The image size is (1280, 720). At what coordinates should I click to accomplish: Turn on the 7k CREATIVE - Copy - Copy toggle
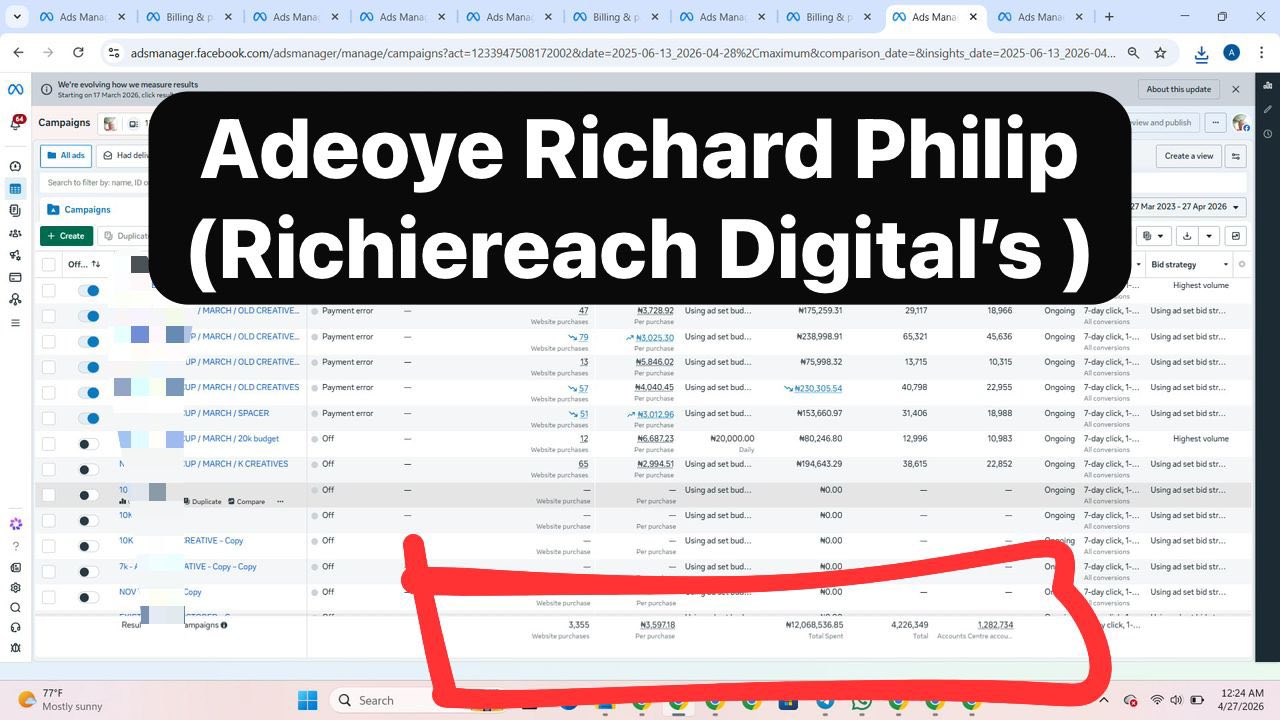(89, 571)
